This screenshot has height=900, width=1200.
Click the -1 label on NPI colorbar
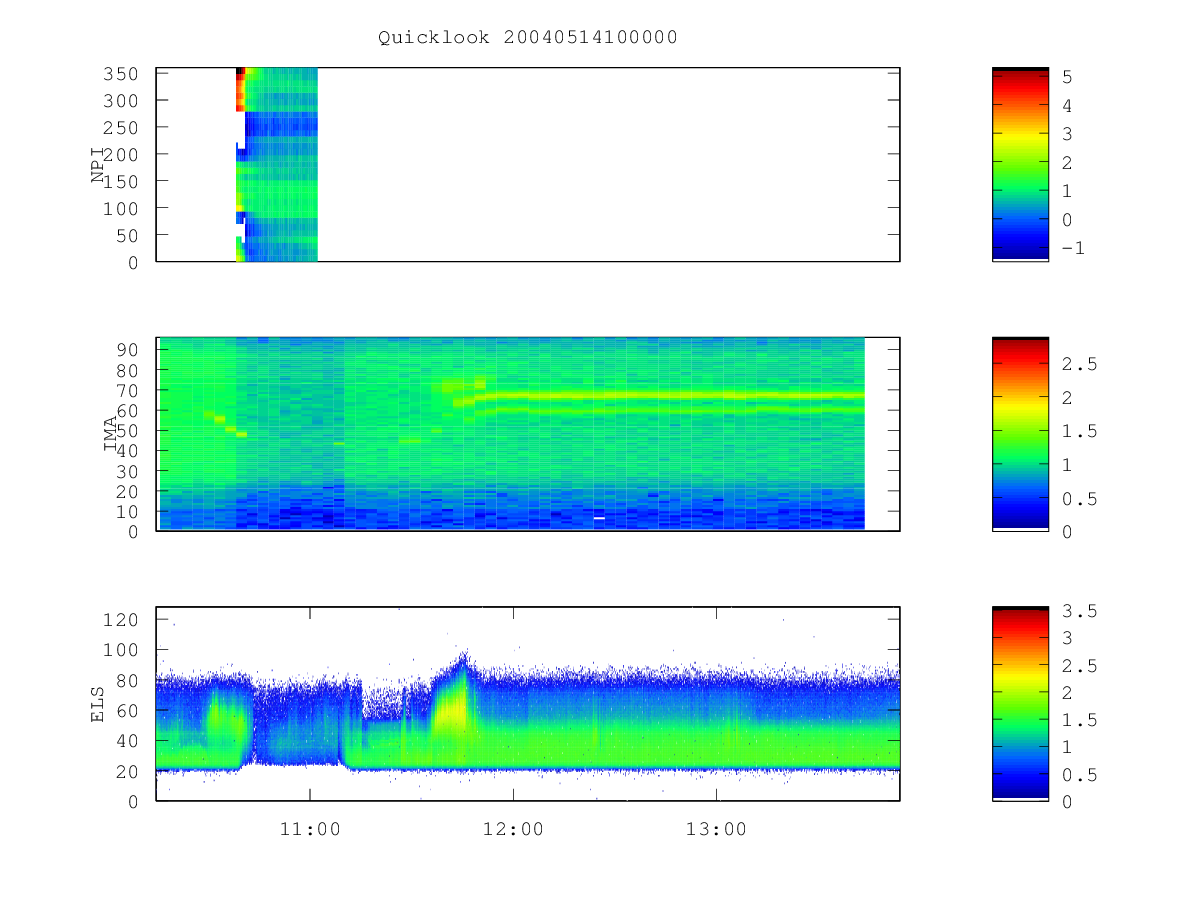1073,248
